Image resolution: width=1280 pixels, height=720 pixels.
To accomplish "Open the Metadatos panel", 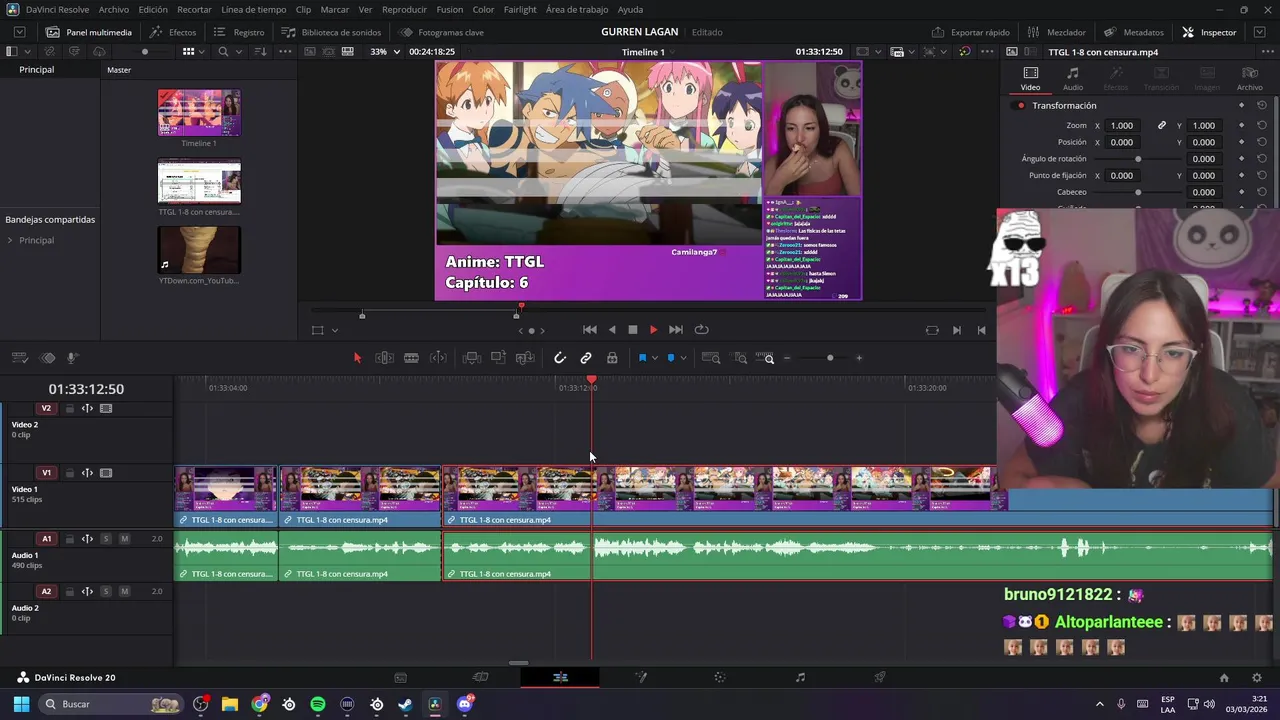I will [1134, 32].
